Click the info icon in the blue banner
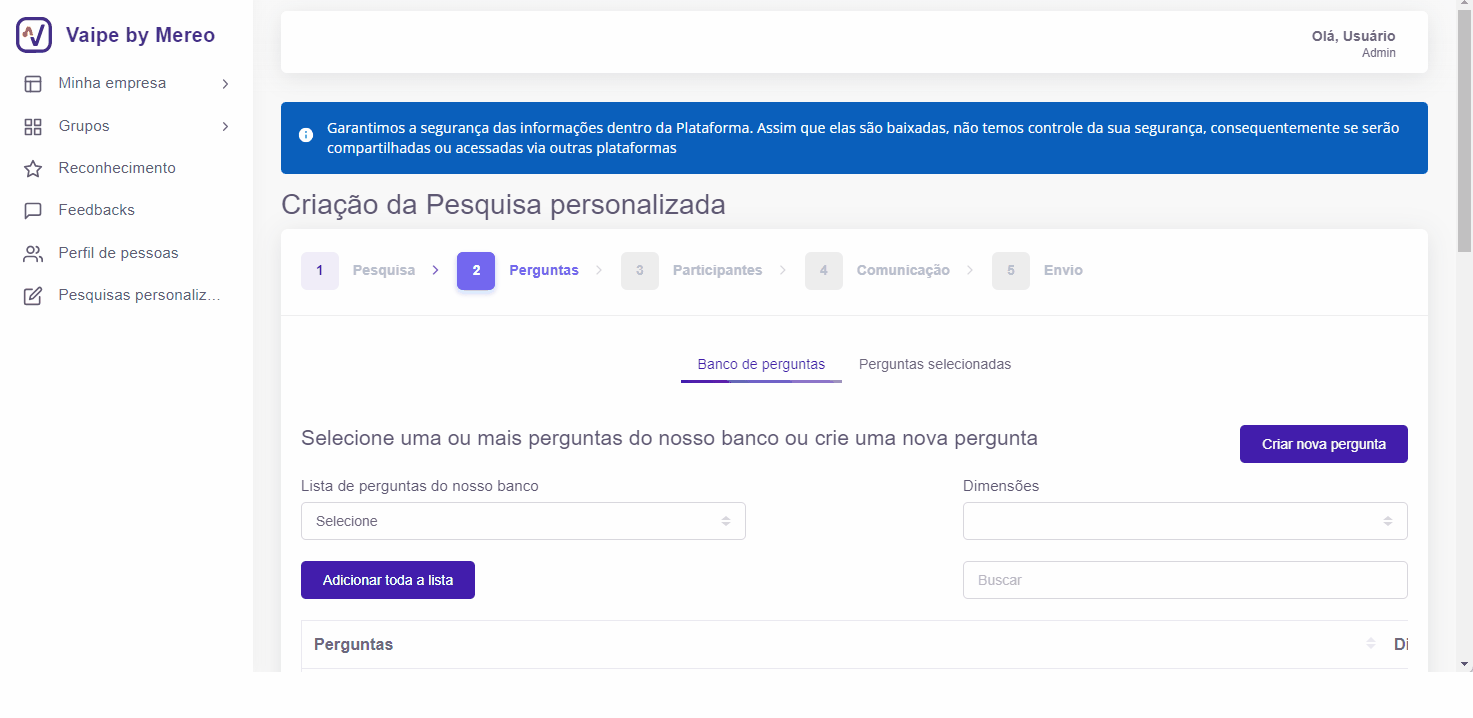Image resolution: width=1473 pixels, height=718 pixels. click(305, 137)
